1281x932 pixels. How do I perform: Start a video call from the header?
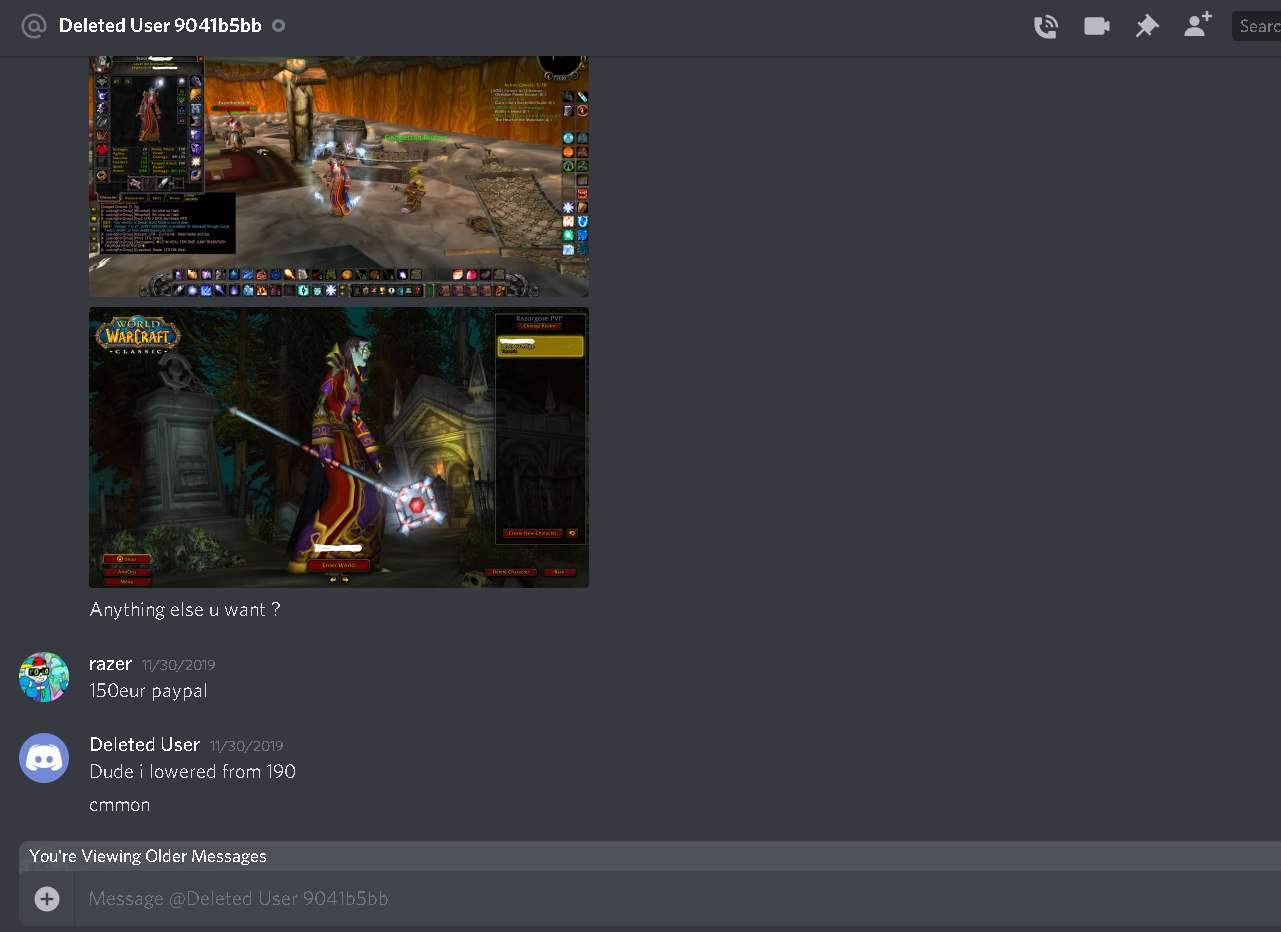pos(1097,27)
